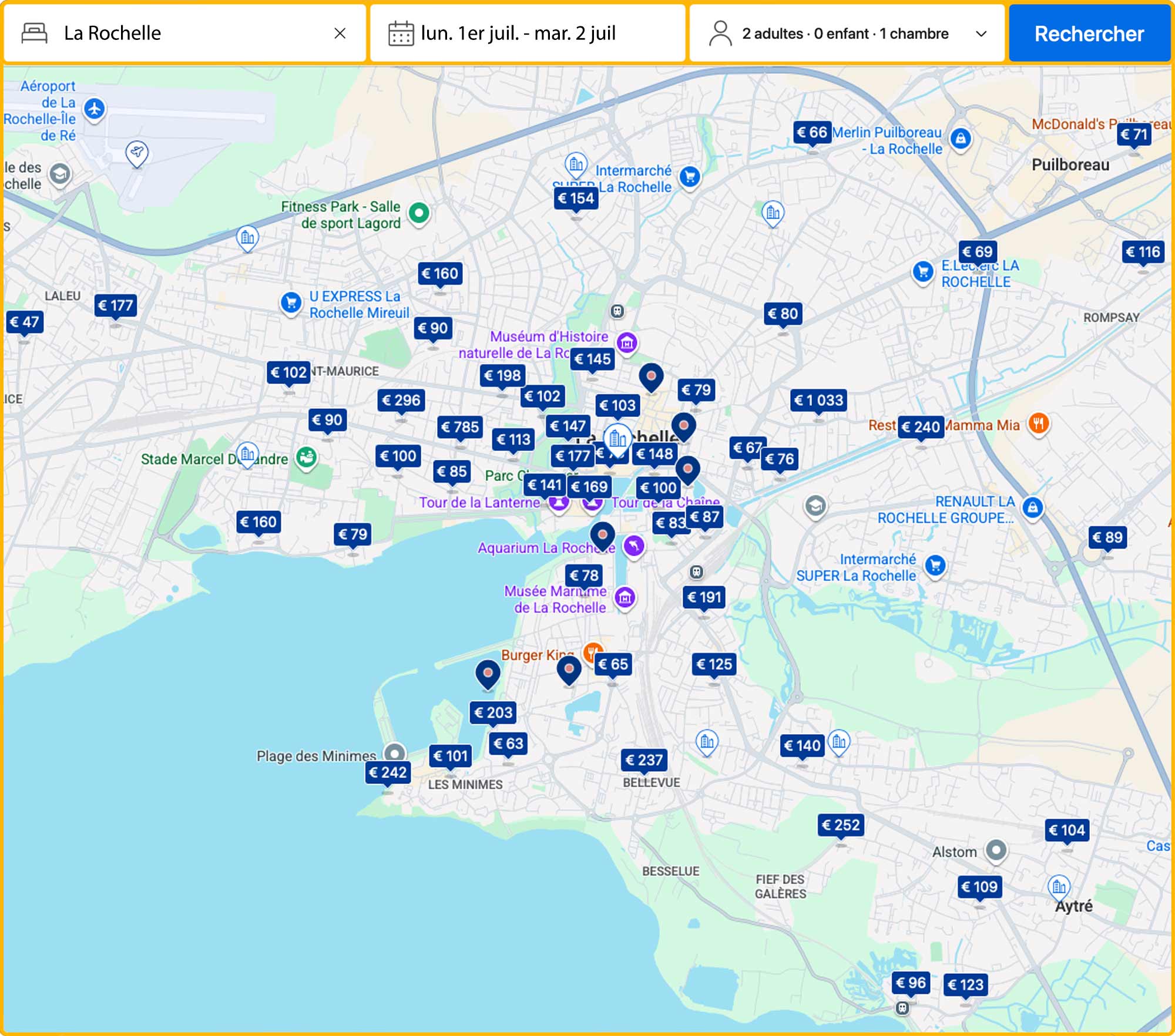
Task: Open the '2 adultes · 0 enfant · 1 chambre' selector
Action: coord(845,33)
